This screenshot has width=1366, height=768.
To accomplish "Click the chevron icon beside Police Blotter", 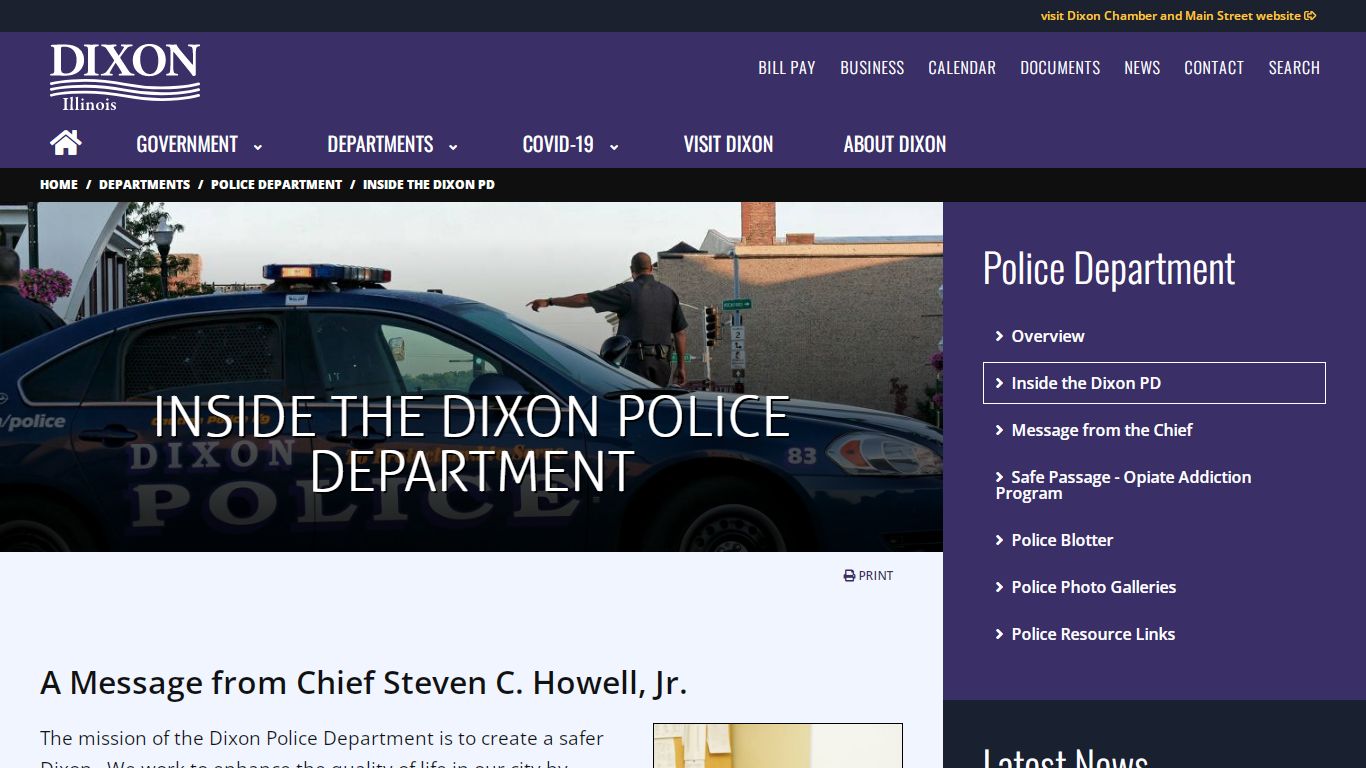I will pyautogui.click(x=999, y=541).
